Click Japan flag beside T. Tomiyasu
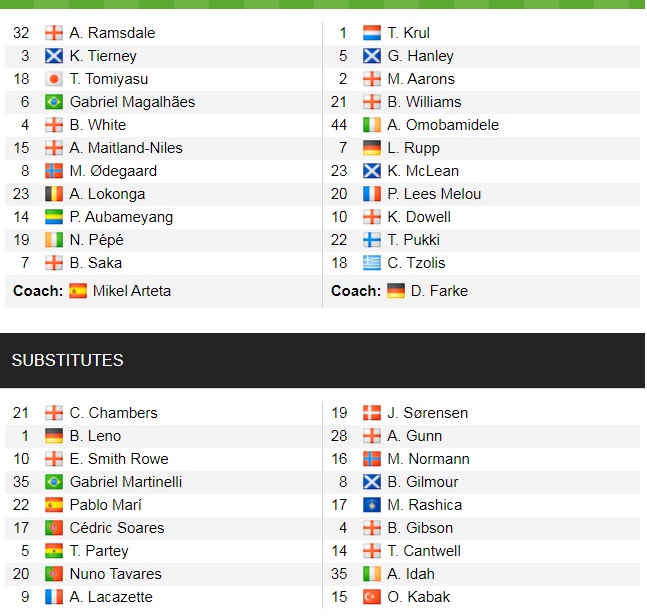The width and height of the screenshot is (647, 616). [54, 79]
